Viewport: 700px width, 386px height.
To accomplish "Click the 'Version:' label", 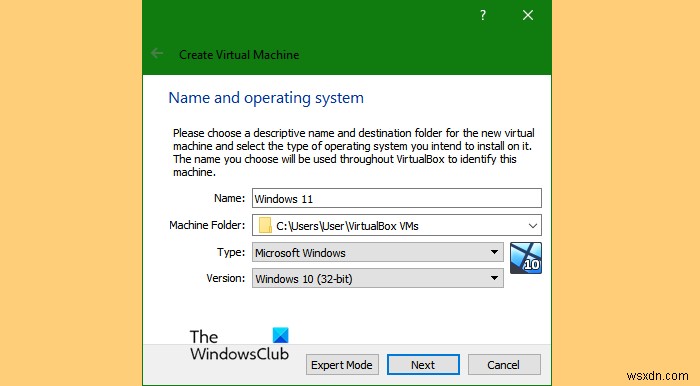I will click(225, 278).
